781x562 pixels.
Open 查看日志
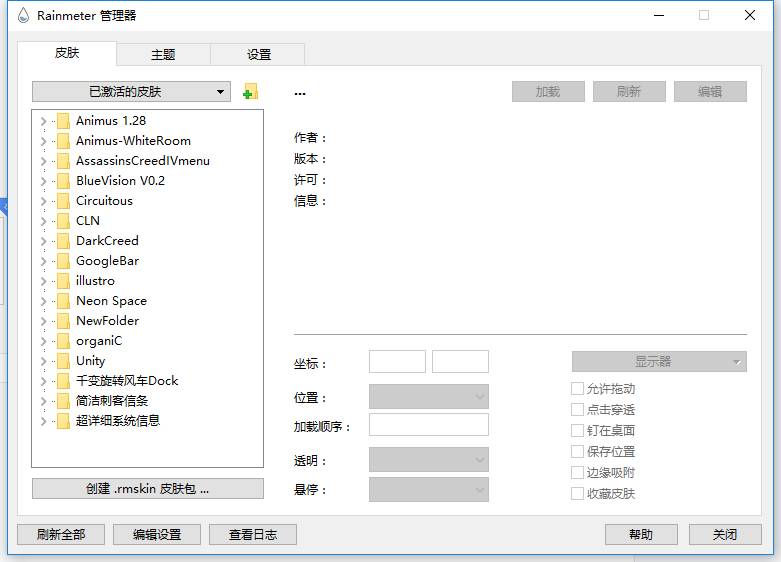point(253,535)
